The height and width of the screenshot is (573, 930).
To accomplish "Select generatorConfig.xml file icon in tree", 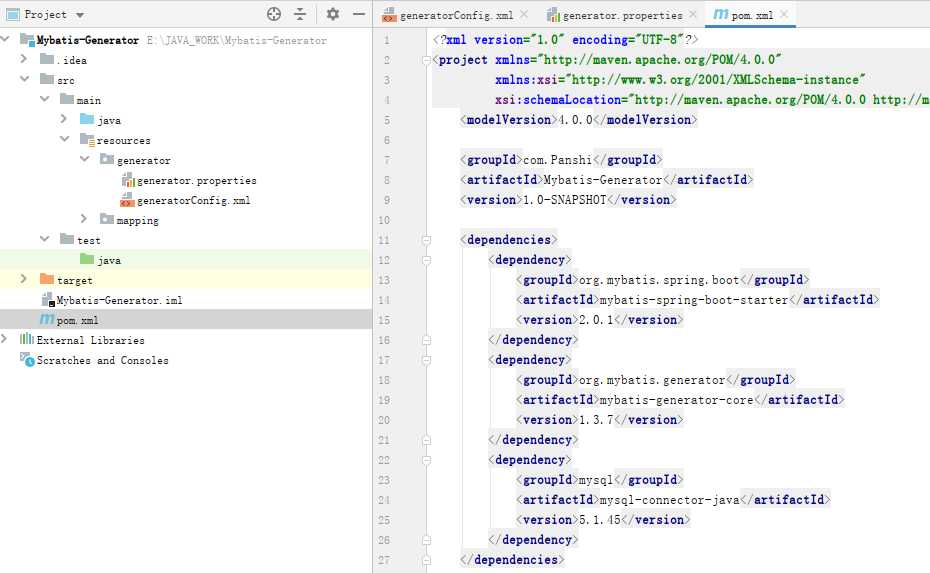I will point(128,200).
